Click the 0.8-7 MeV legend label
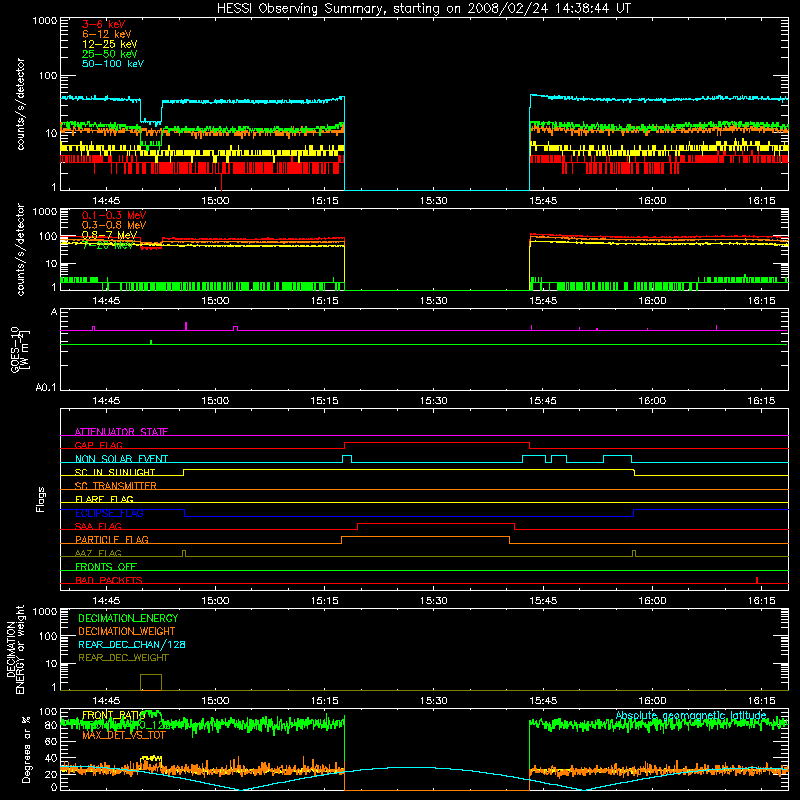The height and width of the screenshot is (800, 800). (x=110, y=235)
